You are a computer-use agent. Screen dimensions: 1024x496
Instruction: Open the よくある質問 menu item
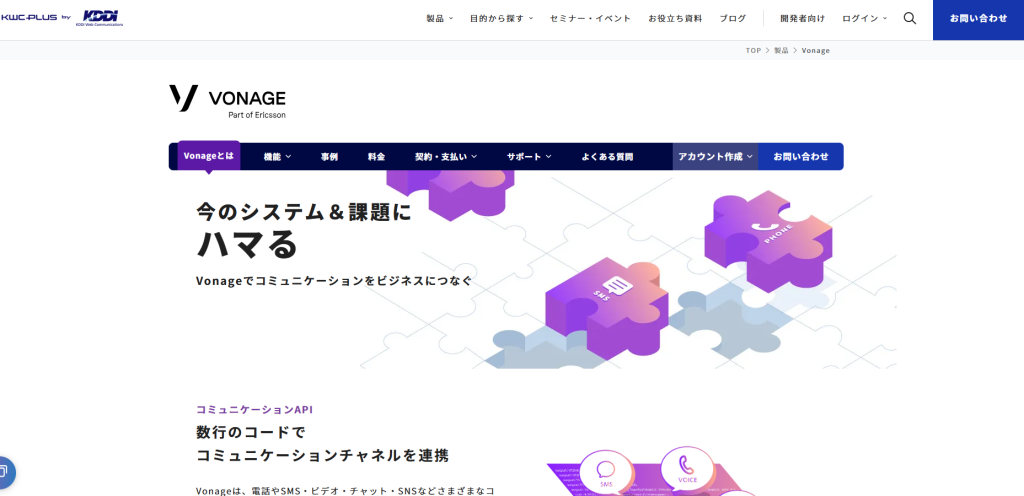tap(607, 157)
